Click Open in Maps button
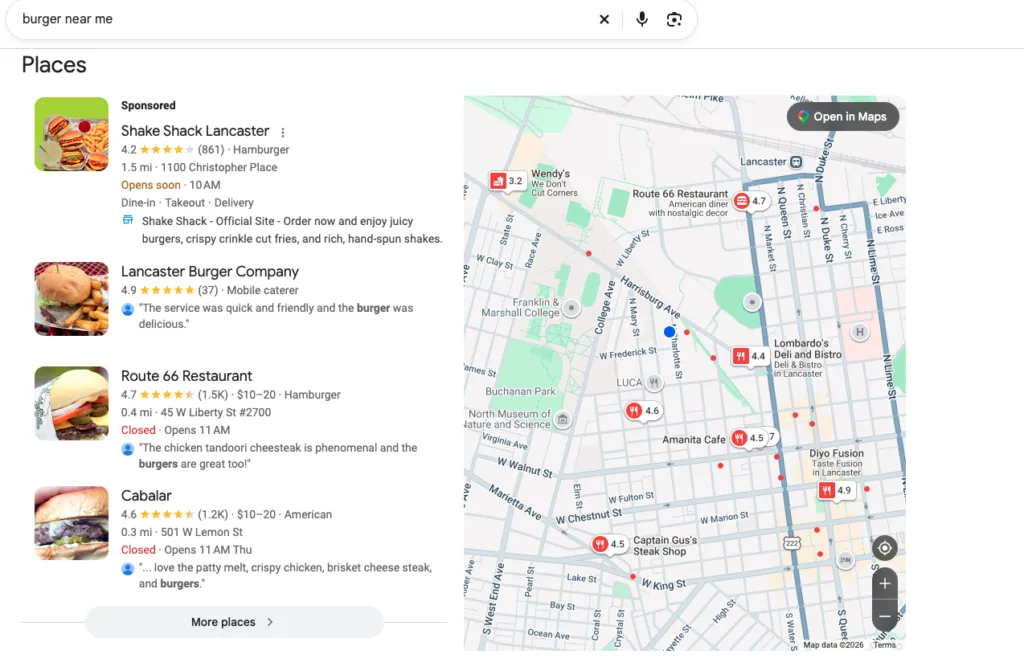The height and width of the screenshot is (671, 1024). pyautogui.click(x=843, y=117)
